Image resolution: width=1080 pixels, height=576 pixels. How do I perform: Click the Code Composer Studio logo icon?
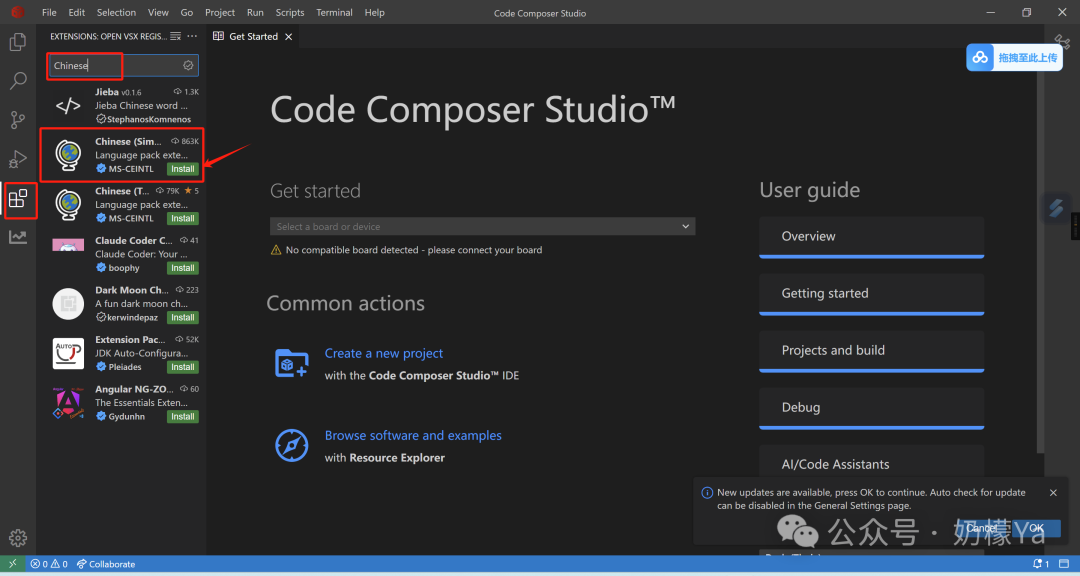[18, 12]
